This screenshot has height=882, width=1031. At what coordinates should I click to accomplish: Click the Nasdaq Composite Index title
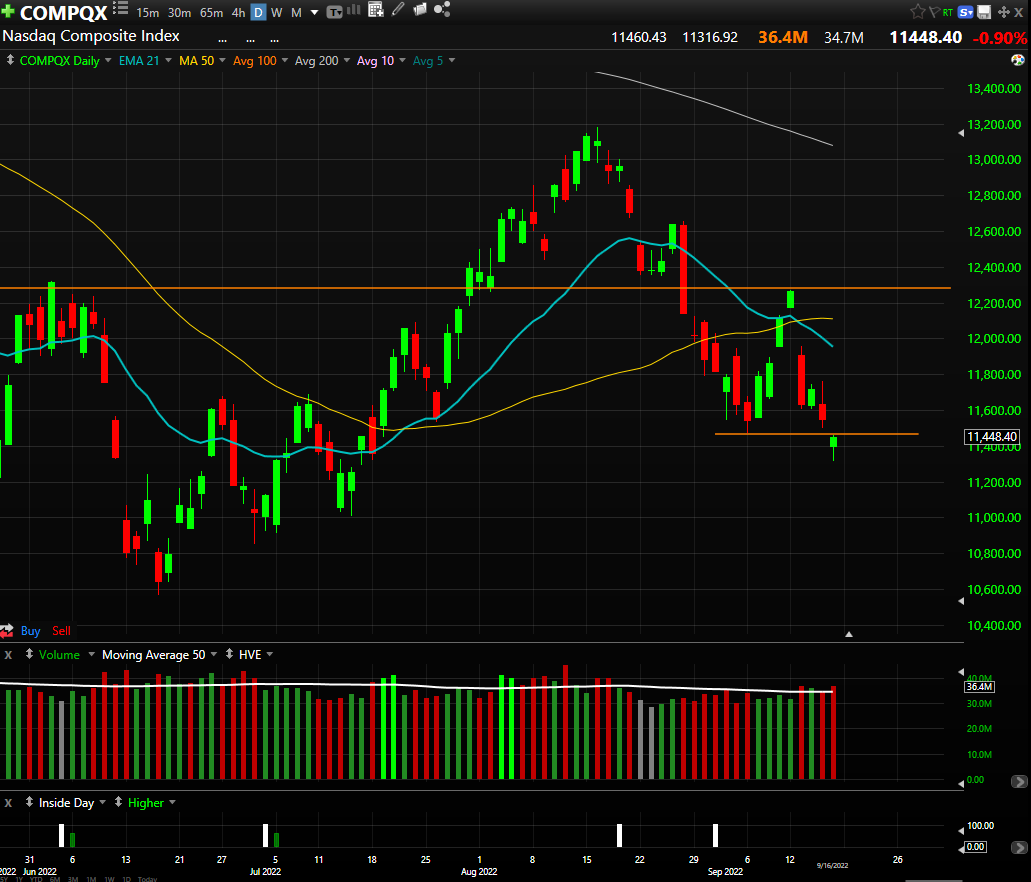[91, 36]
